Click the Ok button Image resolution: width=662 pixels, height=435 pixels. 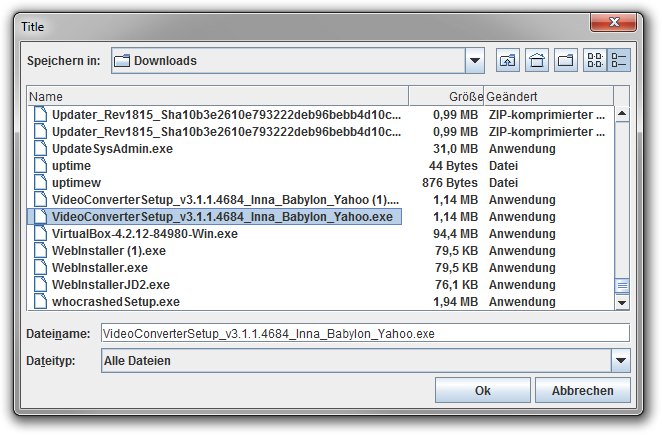[x=483, y=390]
